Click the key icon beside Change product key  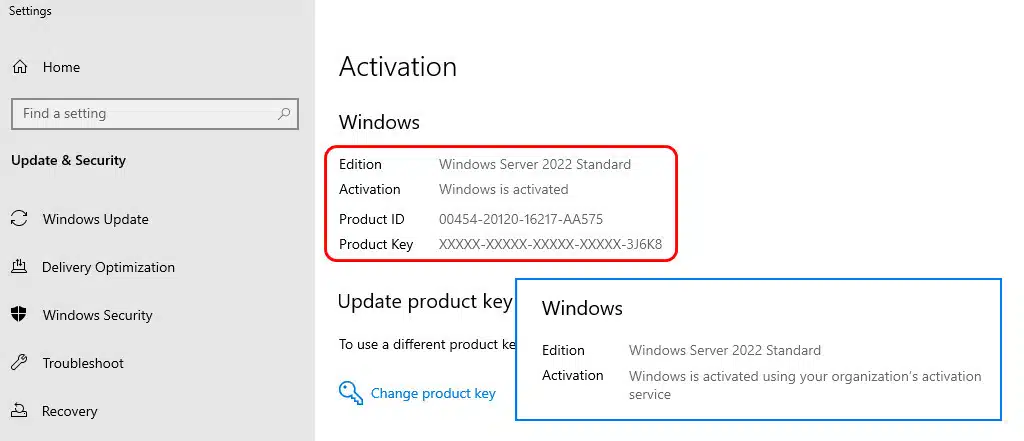(350, 393)
